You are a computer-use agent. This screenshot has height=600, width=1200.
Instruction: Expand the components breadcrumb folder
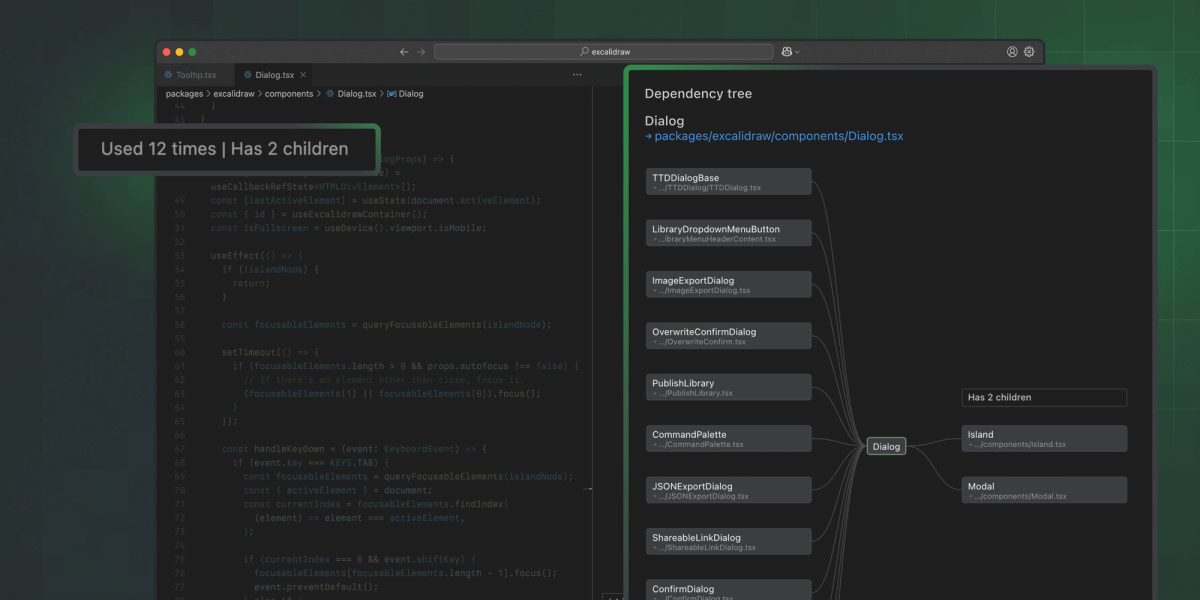[x=289, y=94]
